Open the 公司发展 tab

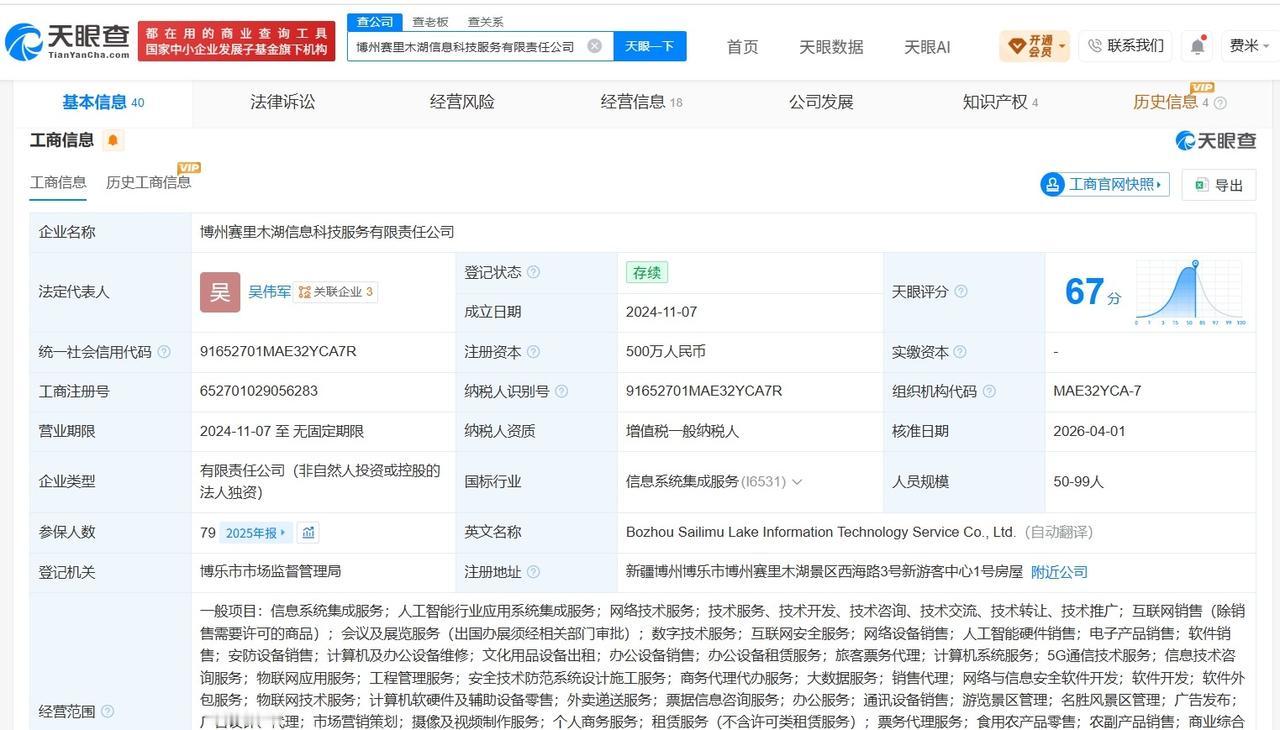coord(821,102)
